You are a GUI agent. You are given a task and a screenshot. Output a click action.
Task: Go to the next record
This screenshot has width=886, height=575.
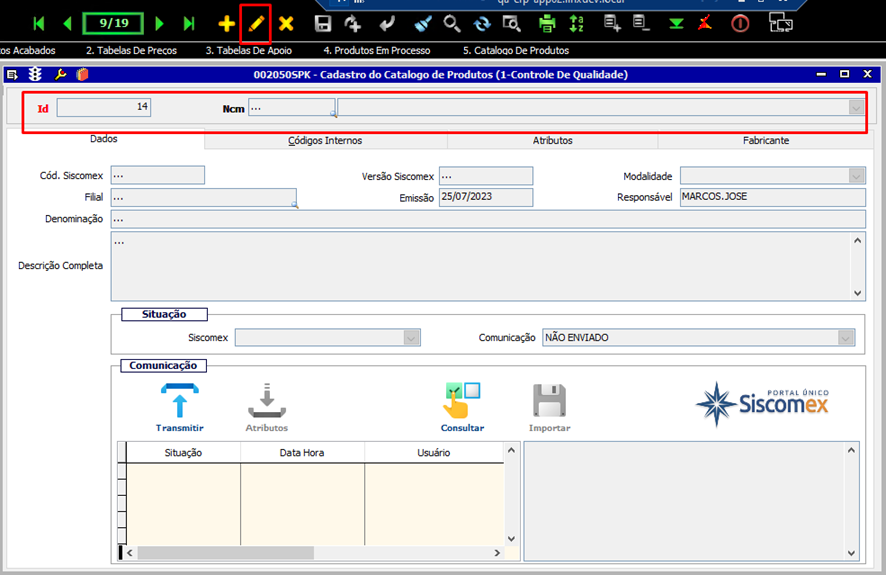[159, 24]
